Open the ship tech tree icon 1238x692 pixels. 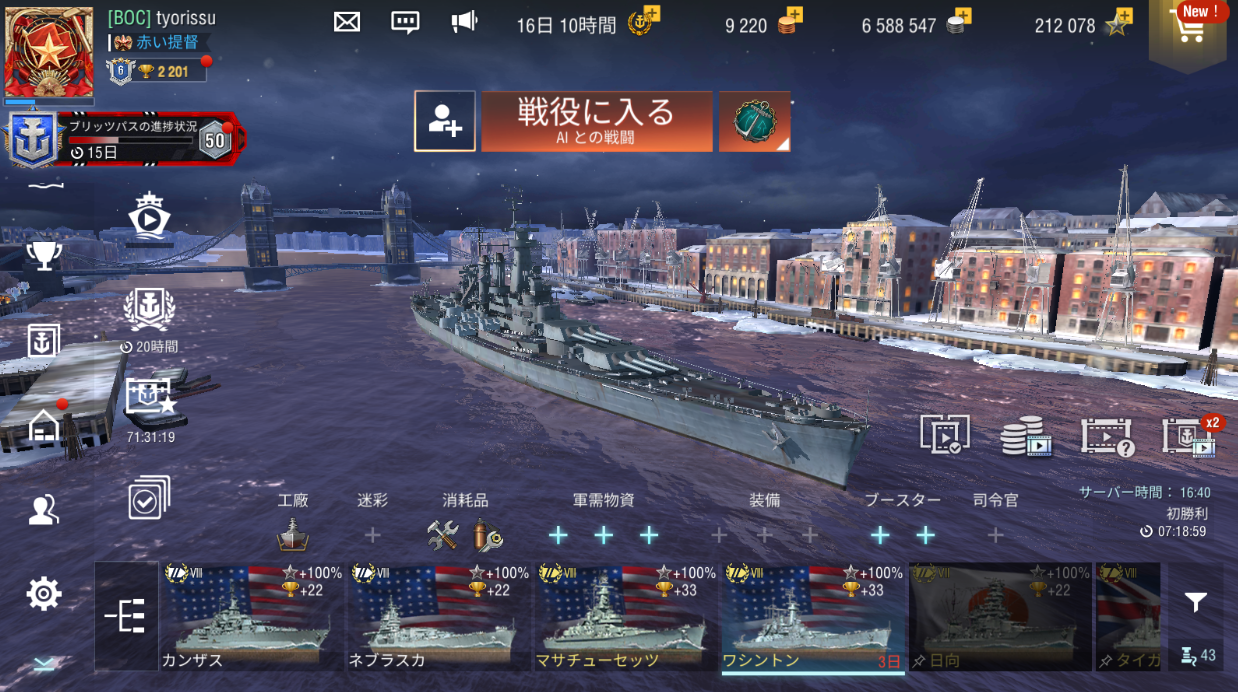tap(126, 616)
